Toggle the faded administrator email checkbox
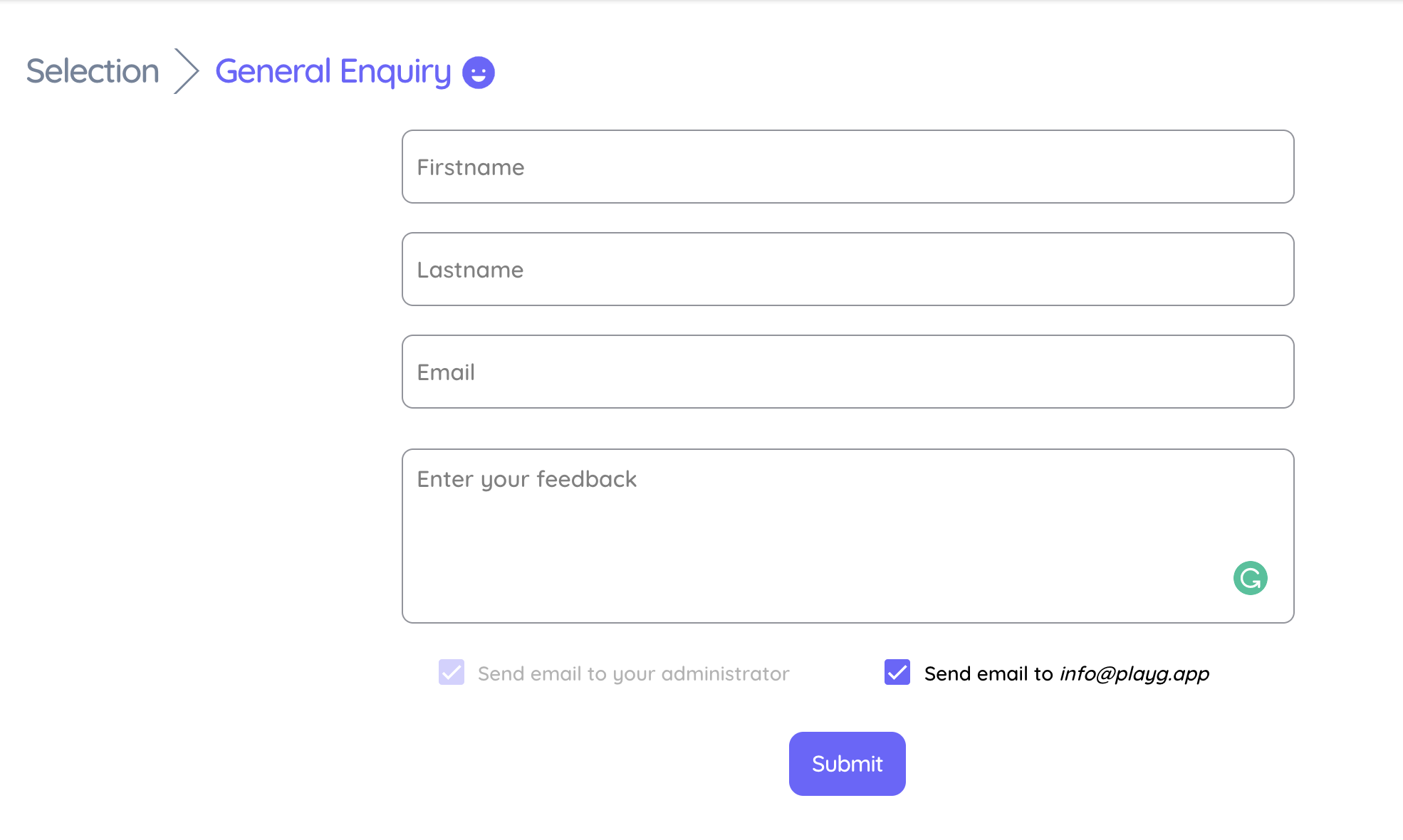Viewport: 1403px width, 840px height. pyautogui.click(x=452, y=672)
